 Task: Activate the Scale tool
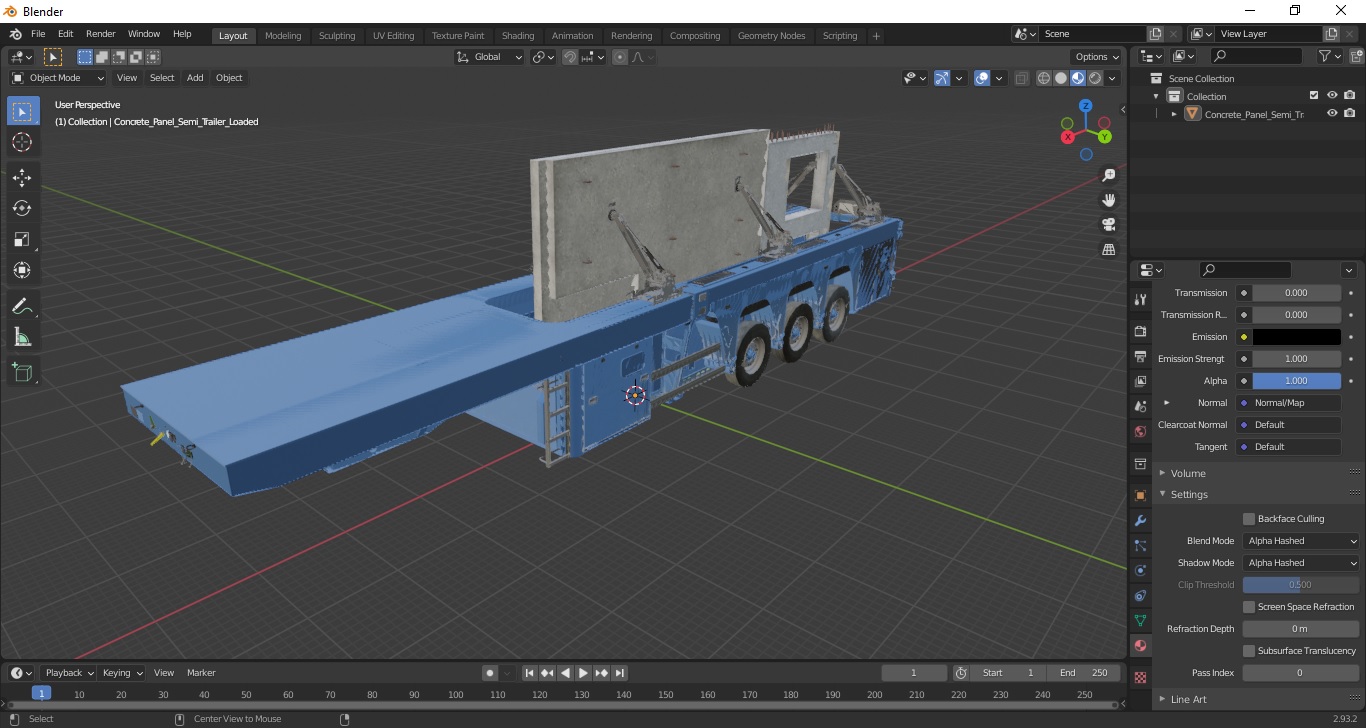click(22, 239)
